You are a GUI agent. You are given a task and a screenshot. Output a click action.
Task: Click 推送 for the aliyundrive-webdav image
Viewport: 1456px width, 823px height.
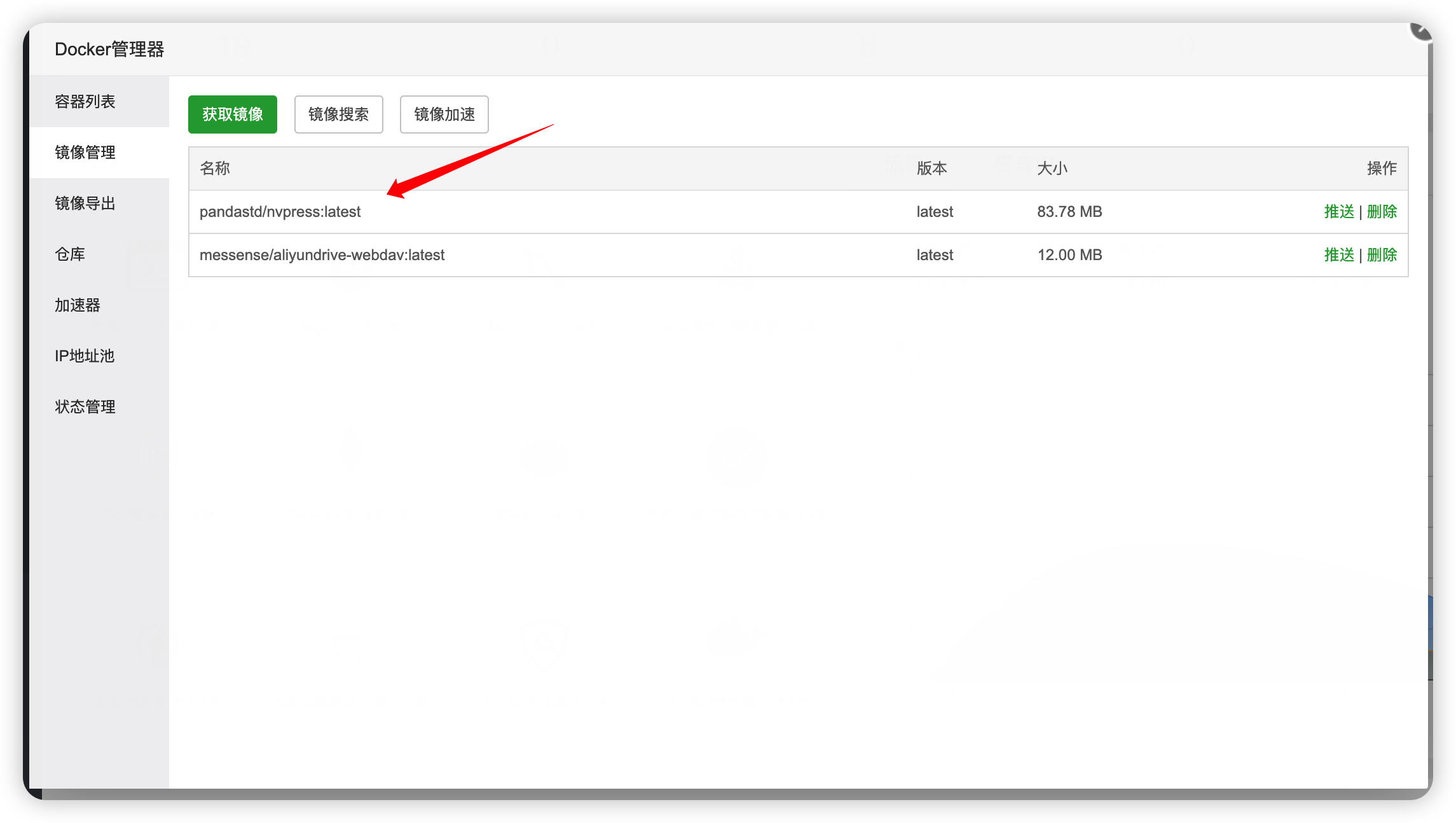tap(1339, 255)
